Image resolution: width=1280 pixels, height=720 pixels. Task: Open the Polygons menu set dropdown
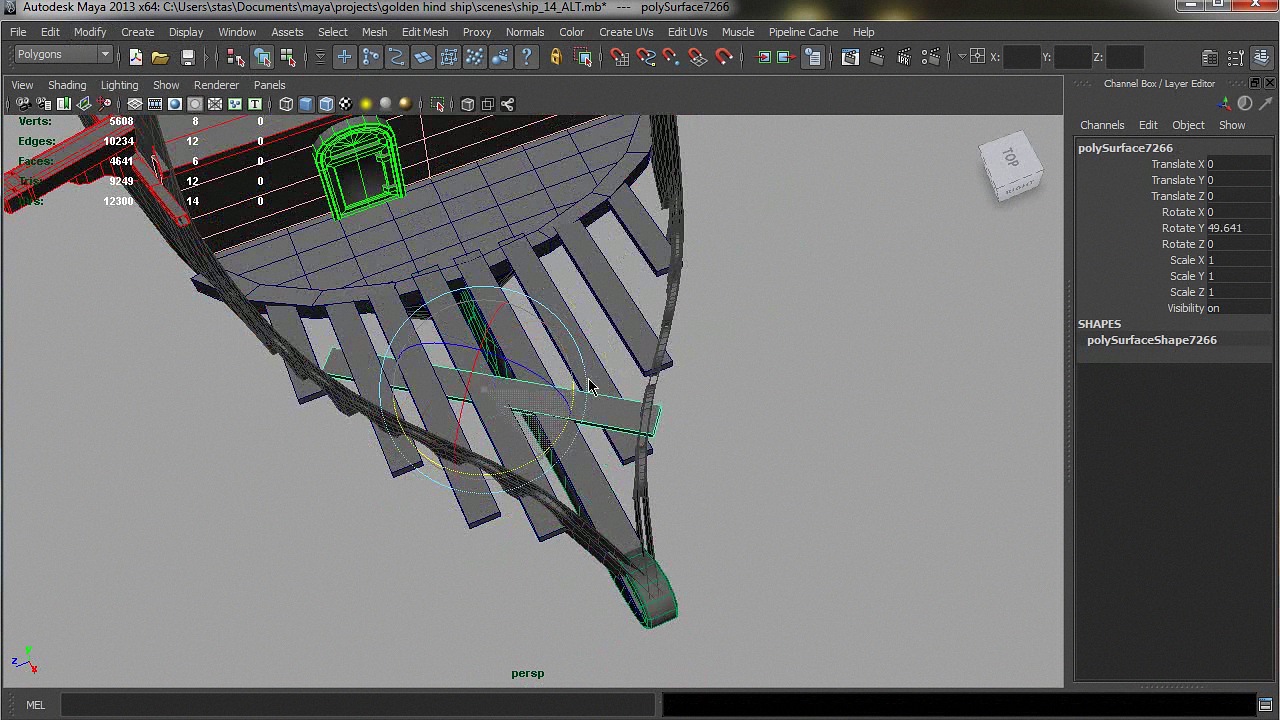(63, 55)
